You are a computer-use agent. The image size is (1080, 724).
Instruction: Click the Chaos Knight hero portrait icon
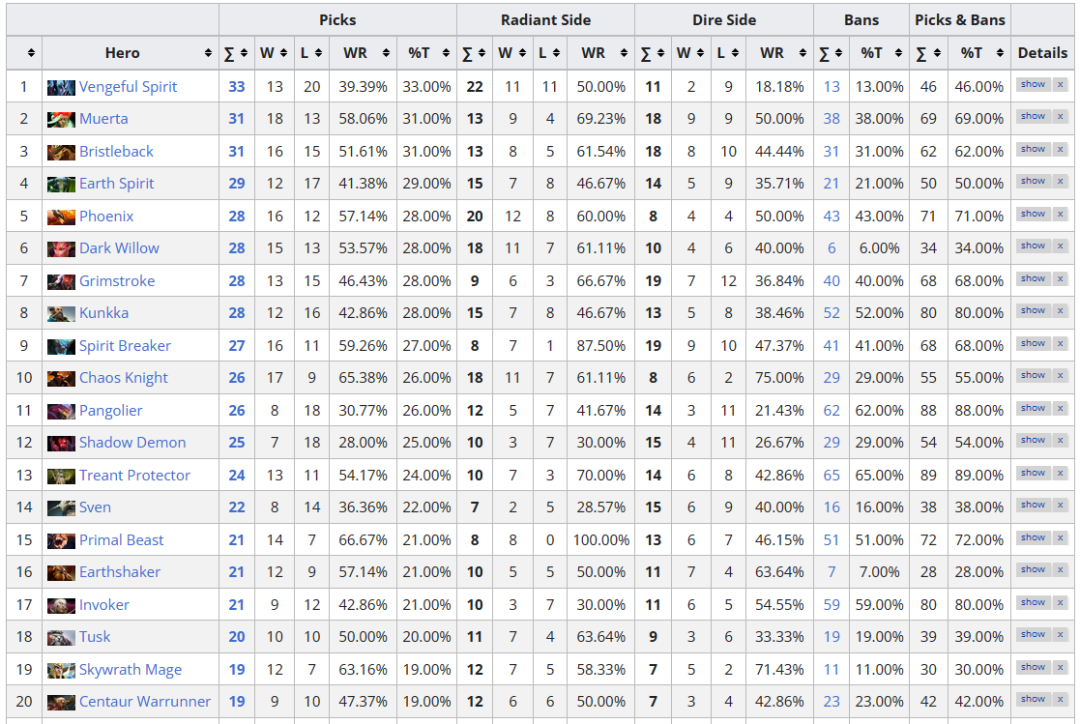(61, 378)
